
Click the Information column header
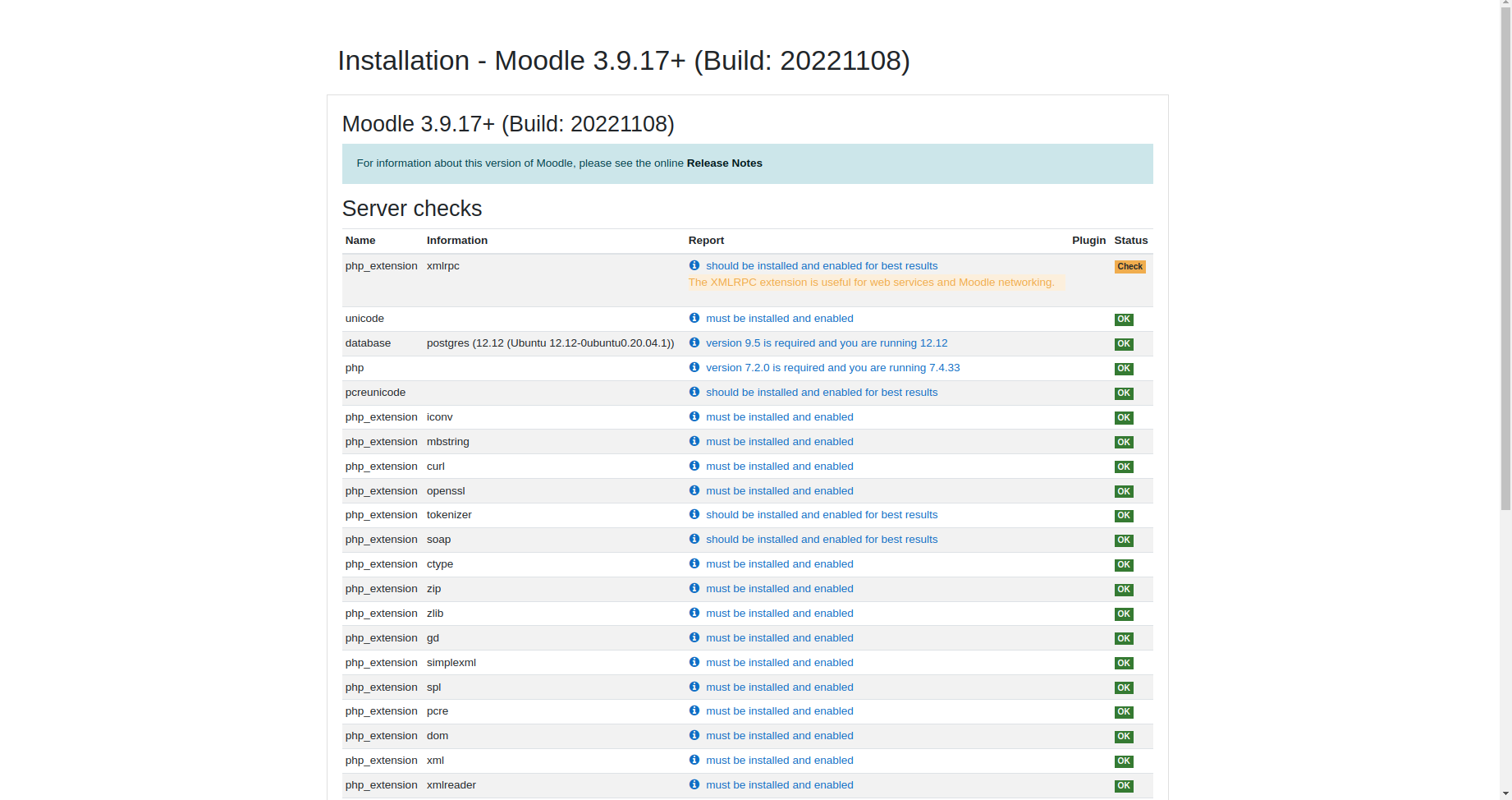[x=457, y=241]
